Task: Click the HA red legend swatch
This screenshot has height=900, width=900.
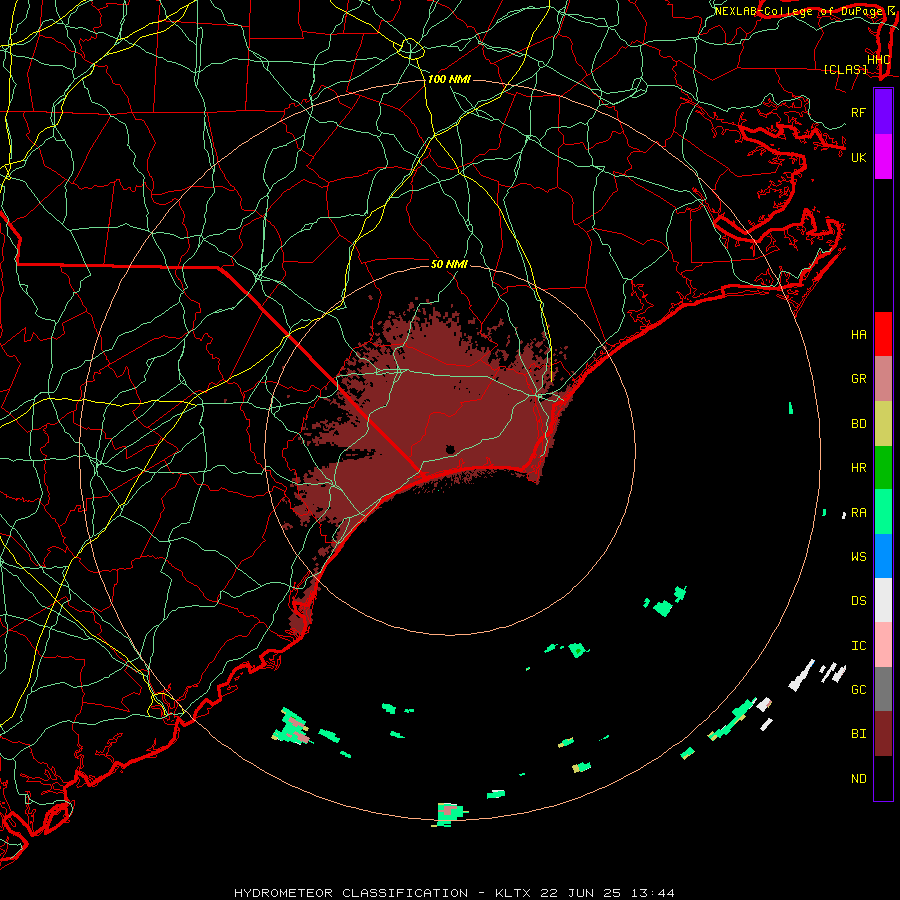Action: (883, 334)
